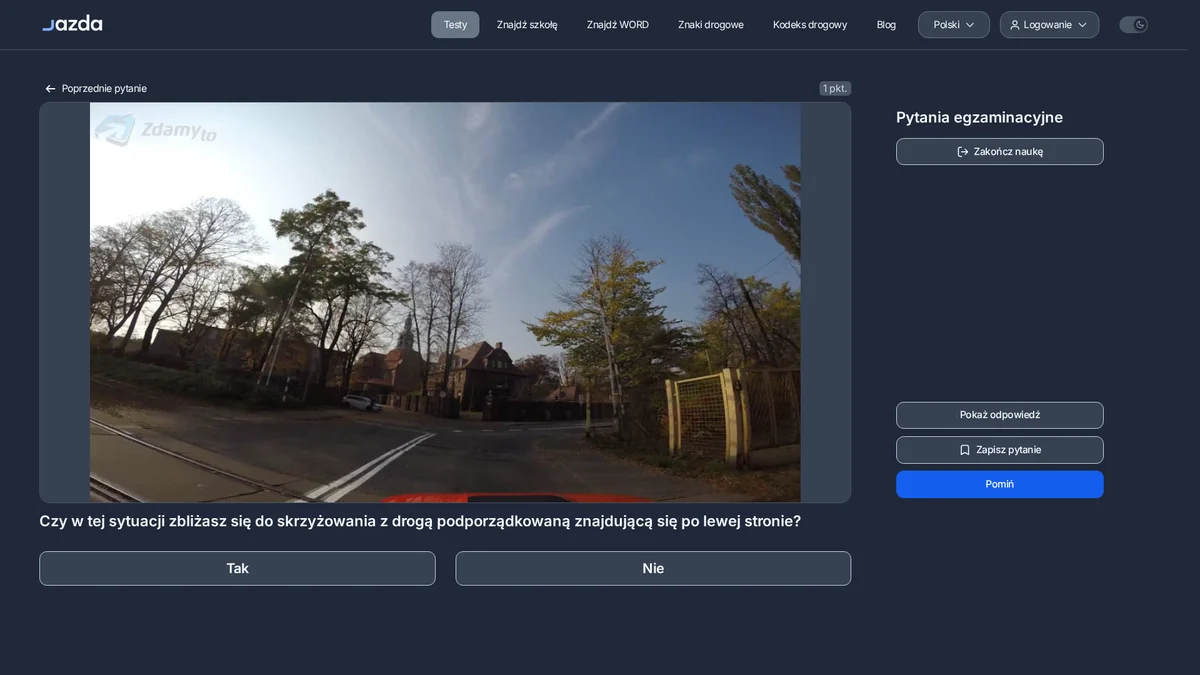Click the back arrow beside Poprzednie pytanie
The image size is (1200, 675).
click(x=50, y=89)
